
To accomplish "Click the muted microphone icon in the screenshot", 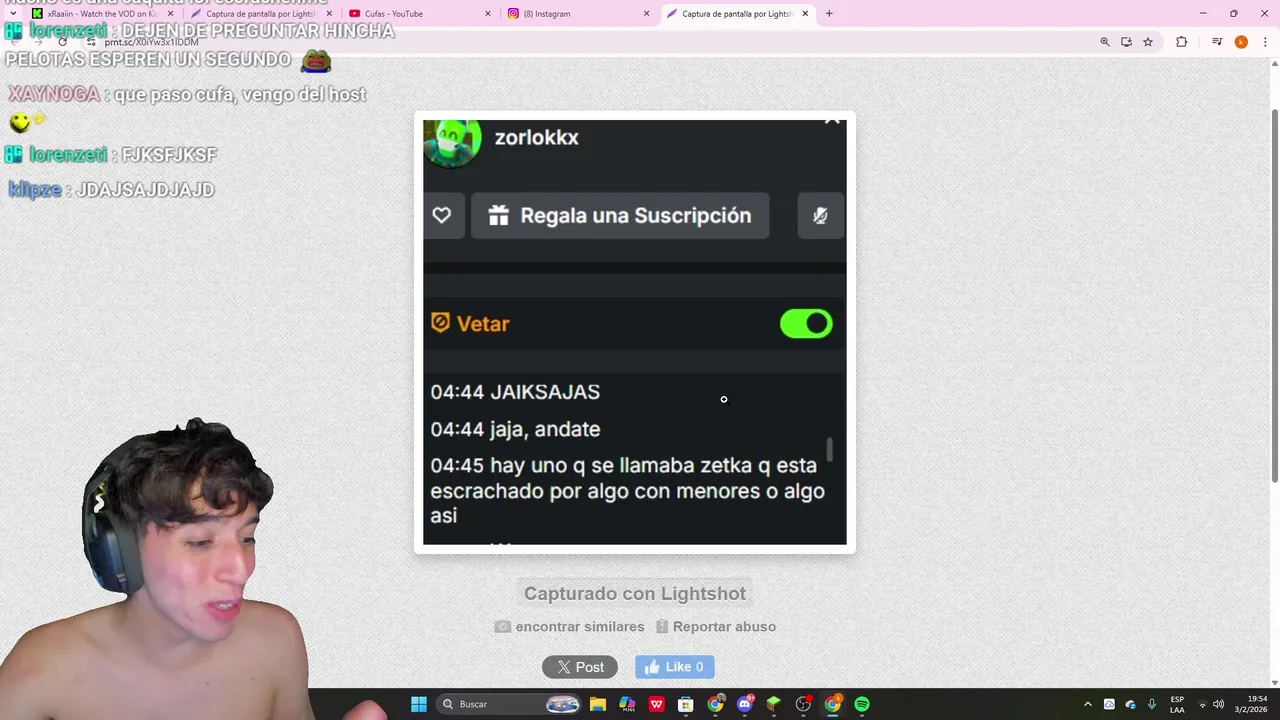I will 821,215.
